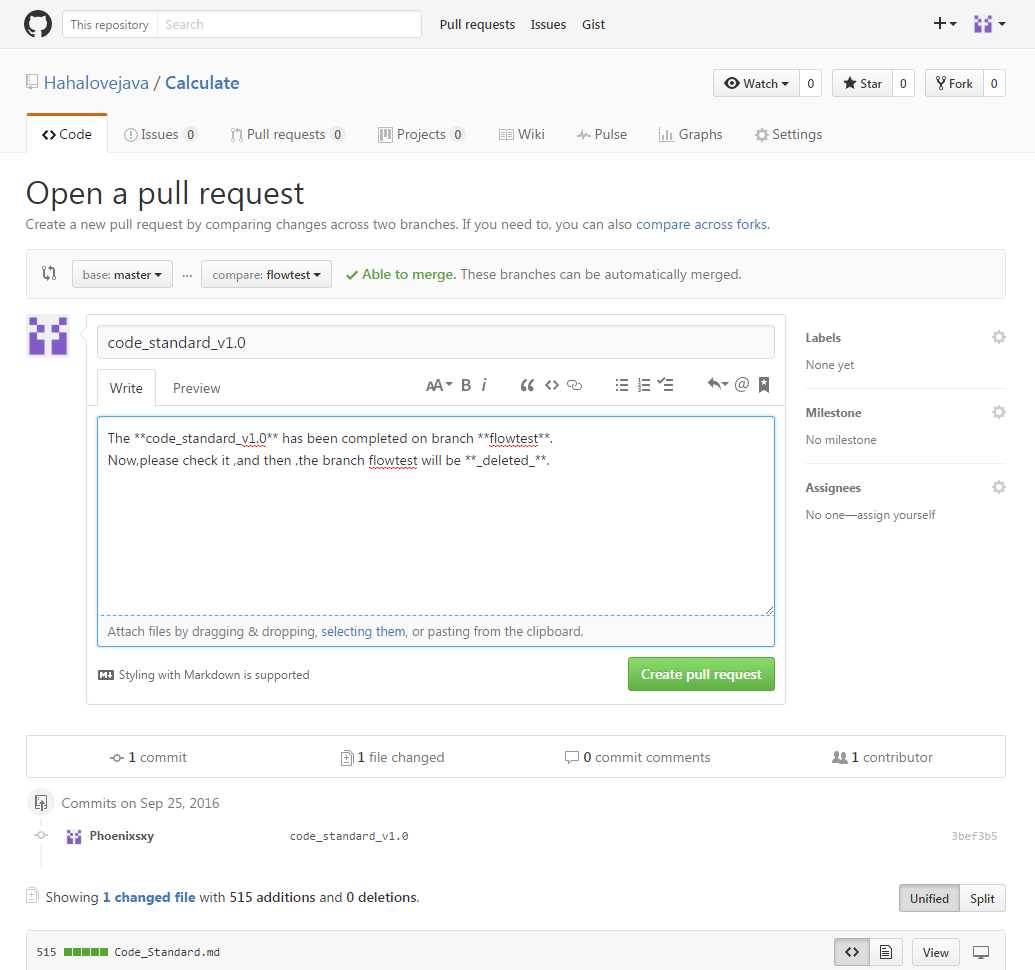
Task: Click the 1 changed file link
Action: point(149,897)
